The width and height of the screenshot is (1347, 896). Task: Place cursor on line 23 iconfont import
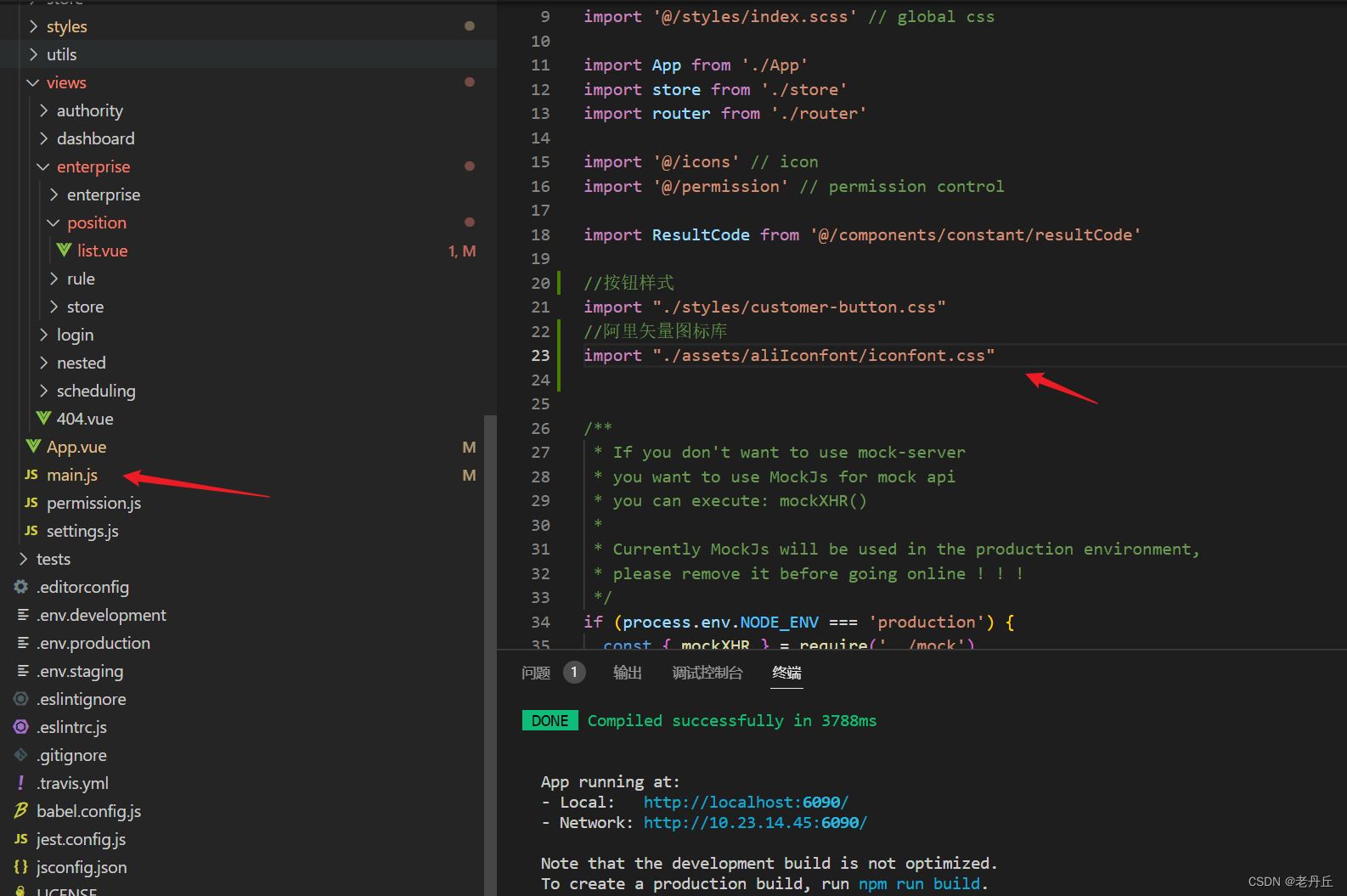(788, 355)
